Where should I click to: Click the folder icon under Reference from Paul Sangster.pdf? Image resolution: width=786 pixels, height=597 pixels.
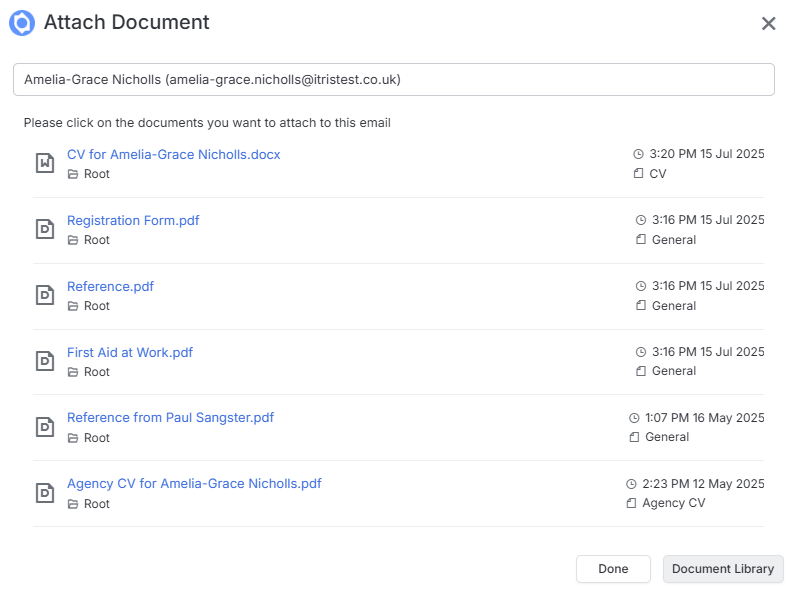[x=73, y=438]
